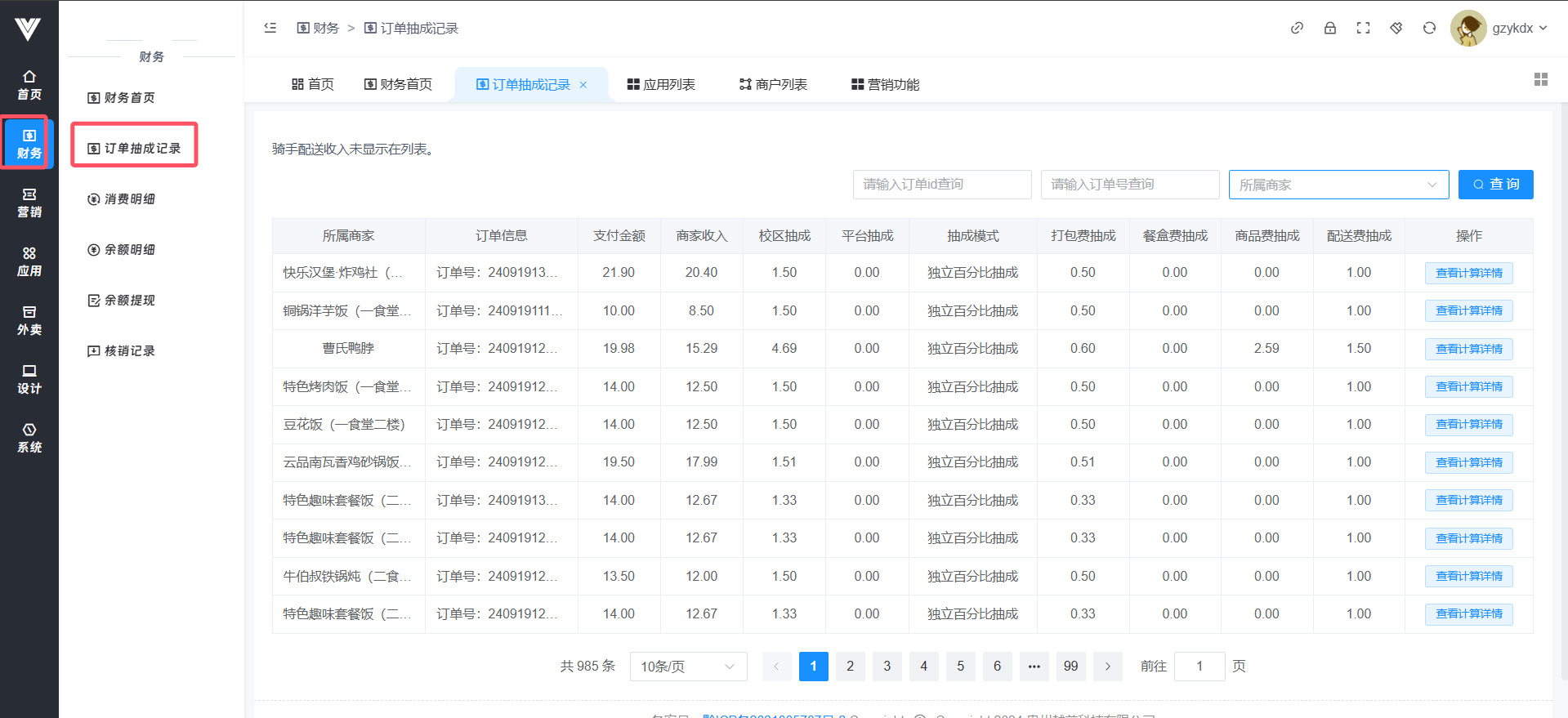View calculation details for 曹氏鸭脖 order
Viewport: 1568px width, 718px height.
pos(1468,349)
